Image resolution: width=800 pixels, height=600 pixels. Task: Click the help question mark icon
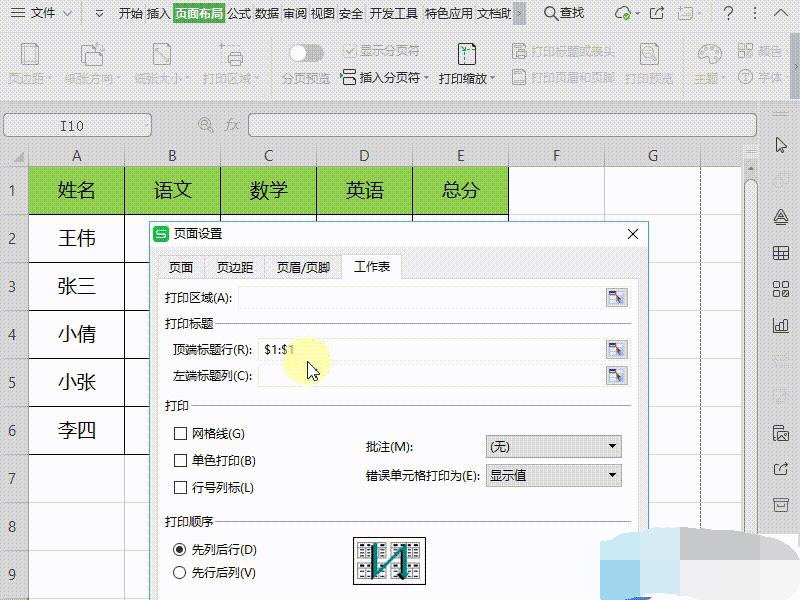pos(729,13)
